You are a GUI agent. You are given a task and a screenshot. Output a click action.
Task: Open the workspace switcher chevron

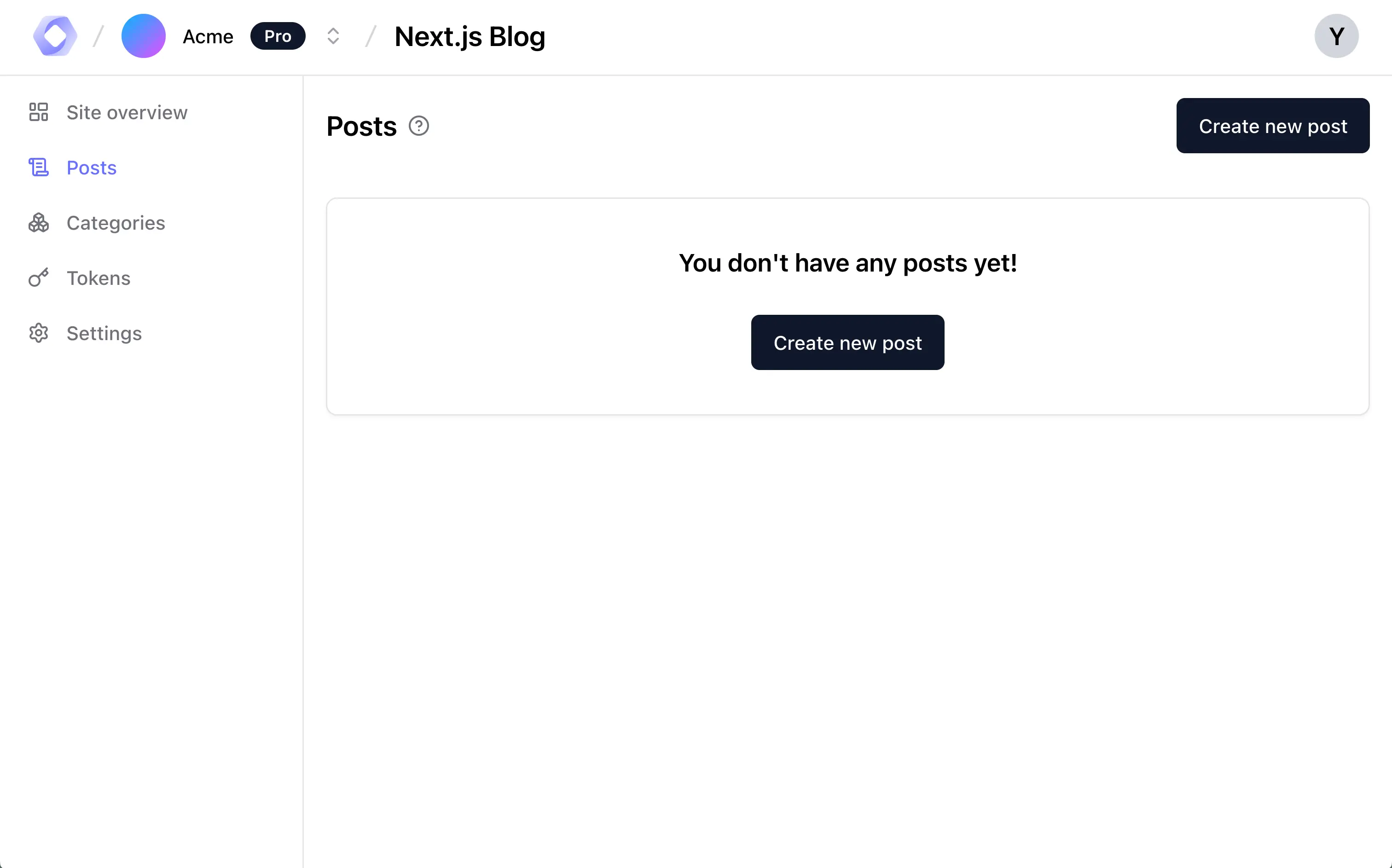333,35
